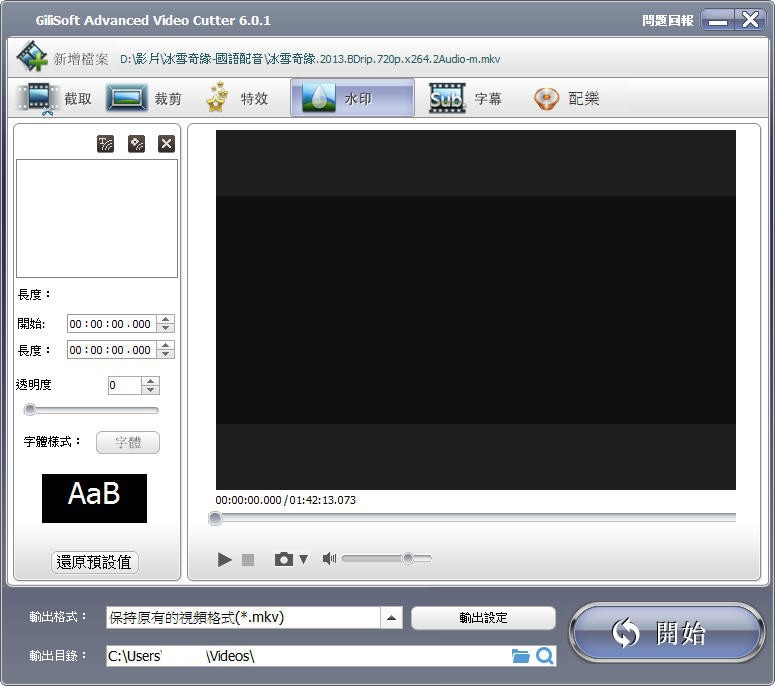Click the watermark list box
Viewport: 775px width, 686px height.
(x=97, y=218)
